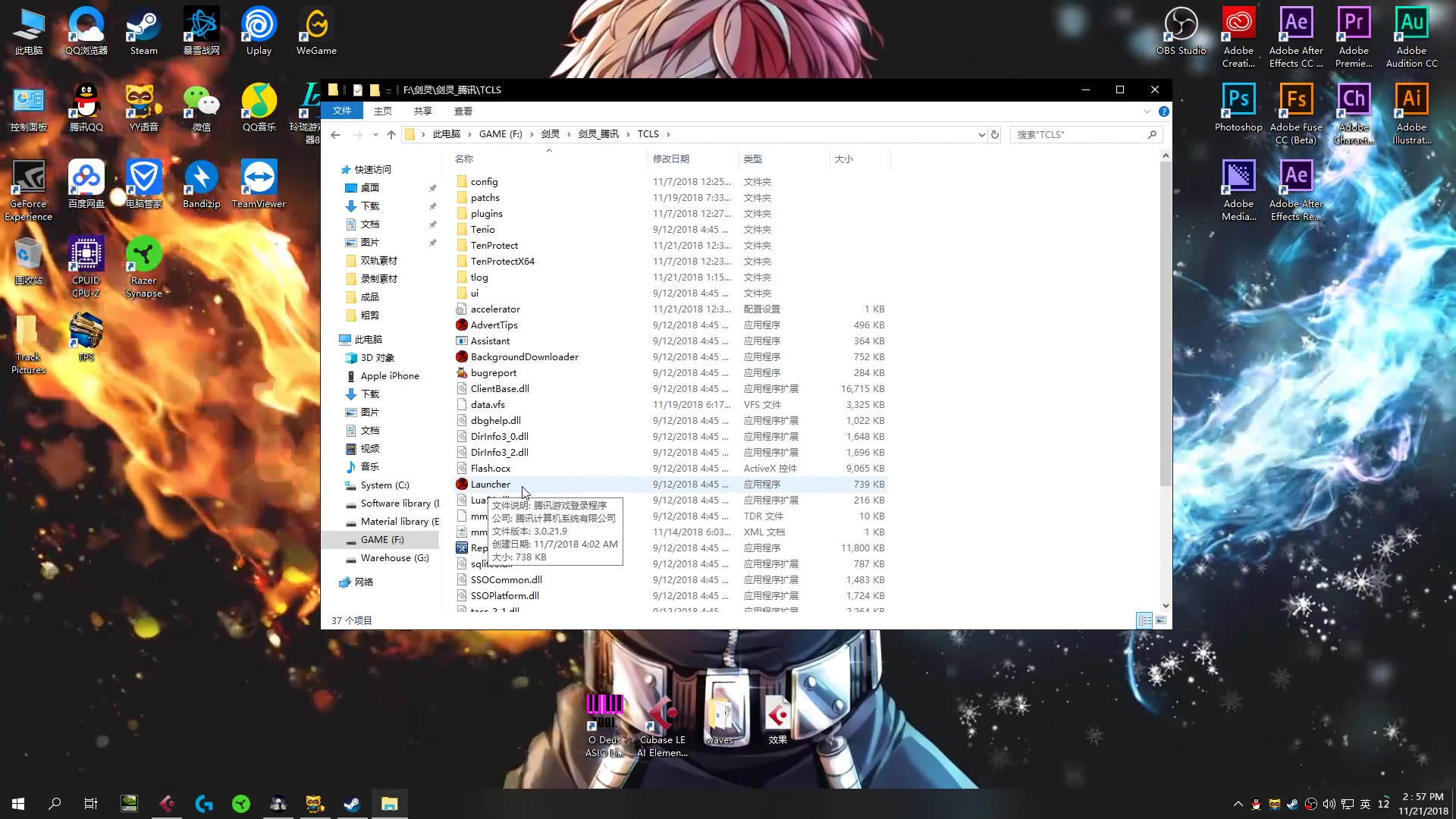Open the 文件 menu tab
Screen dimensions: 1456x819
tap(342, 111)
